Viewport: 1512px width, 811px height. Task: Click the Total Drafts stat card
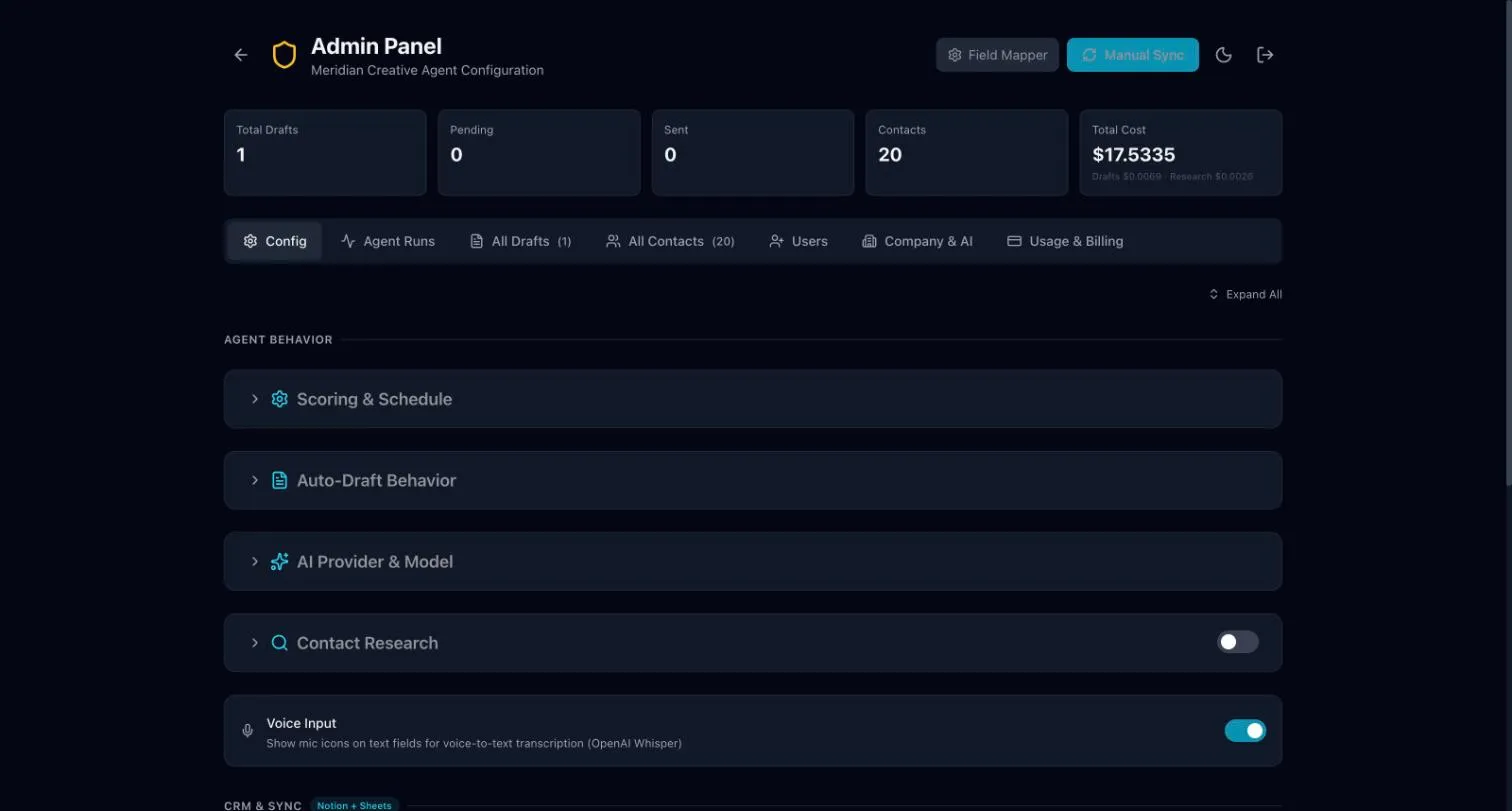(325, 152)
